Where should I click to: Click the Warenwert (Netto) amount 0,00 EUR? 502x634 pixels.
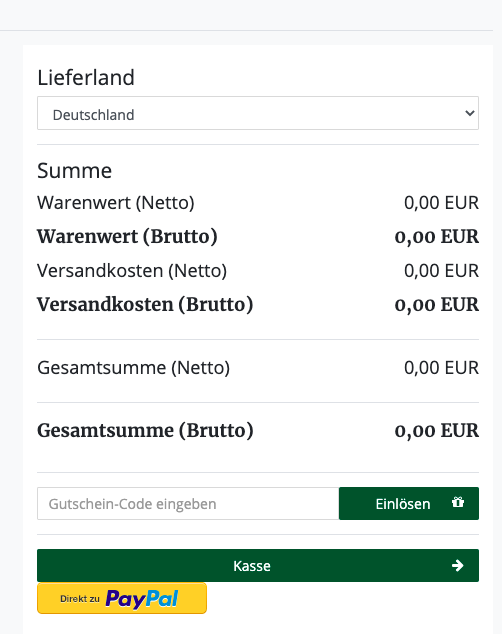441,203
